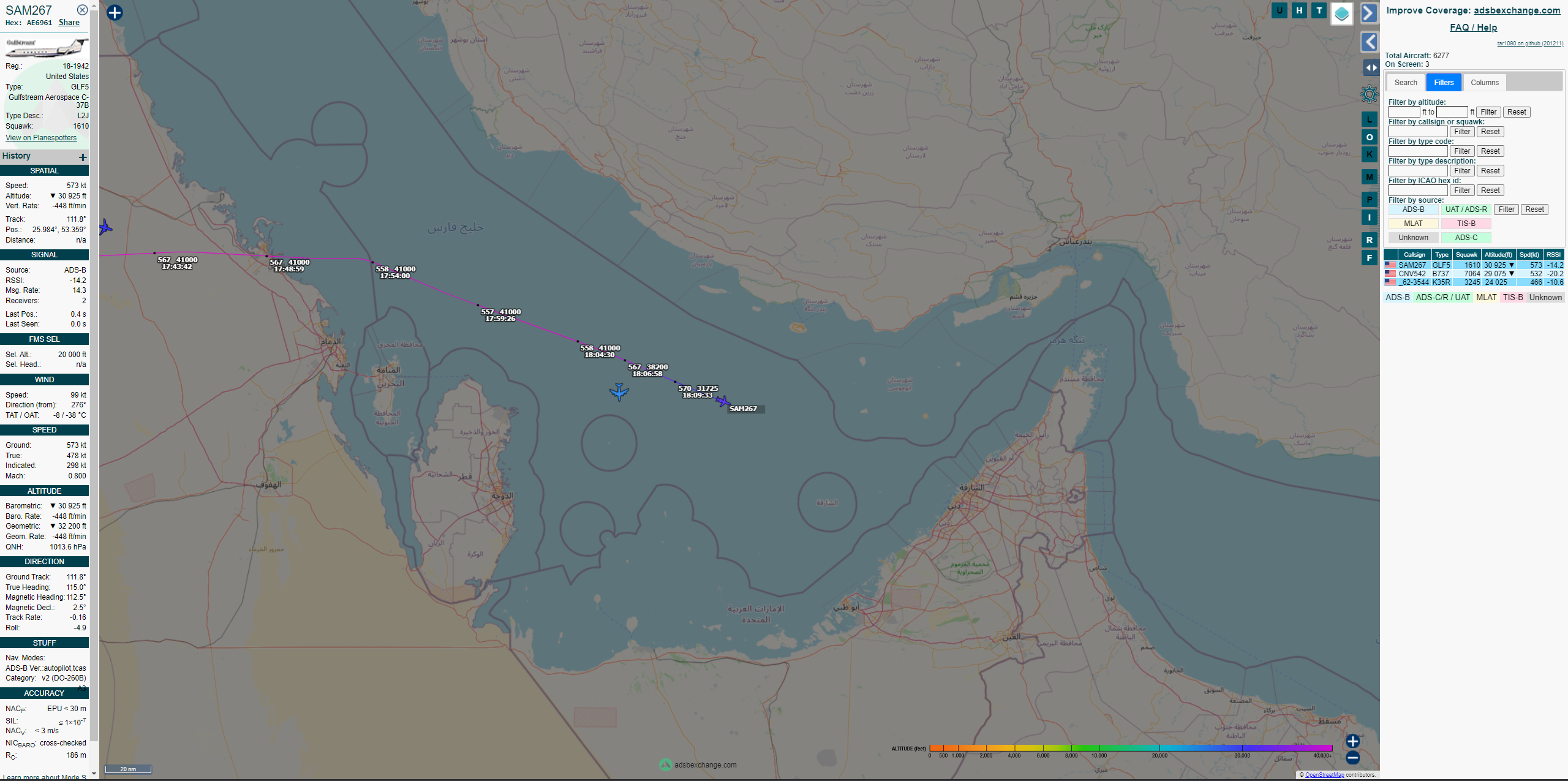Viewport: 1568px width, 781px height.
Task: Click the maximum altitude filter field
Action: tap(1452, 112)
